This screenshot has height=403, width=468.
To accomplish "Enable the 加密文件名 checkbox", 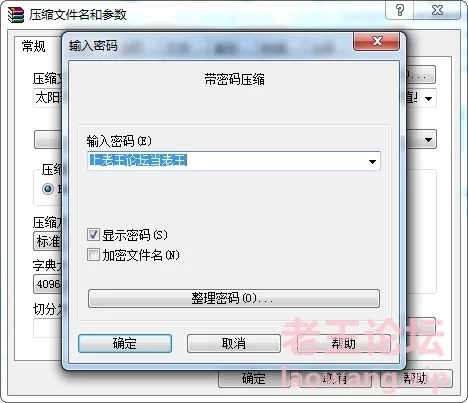I will [x=93, y=255].
